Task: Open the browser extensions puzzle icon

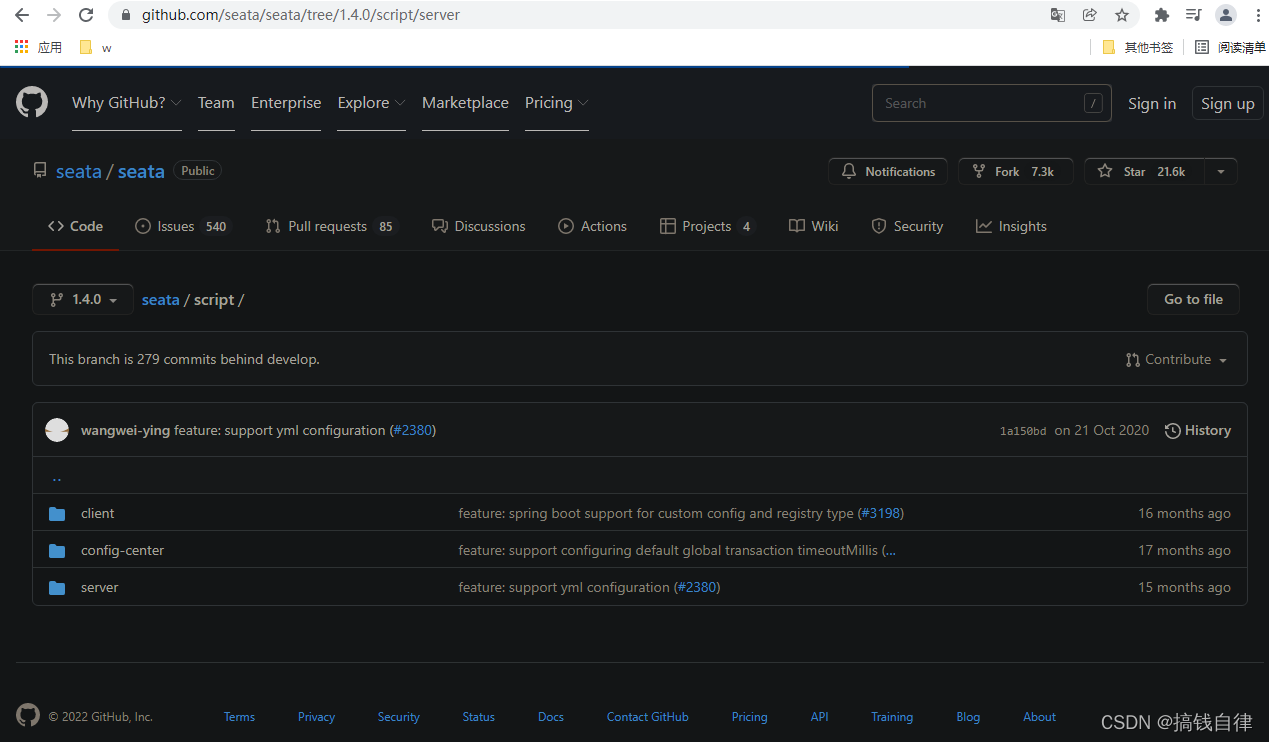Action: click(1161, 15)
